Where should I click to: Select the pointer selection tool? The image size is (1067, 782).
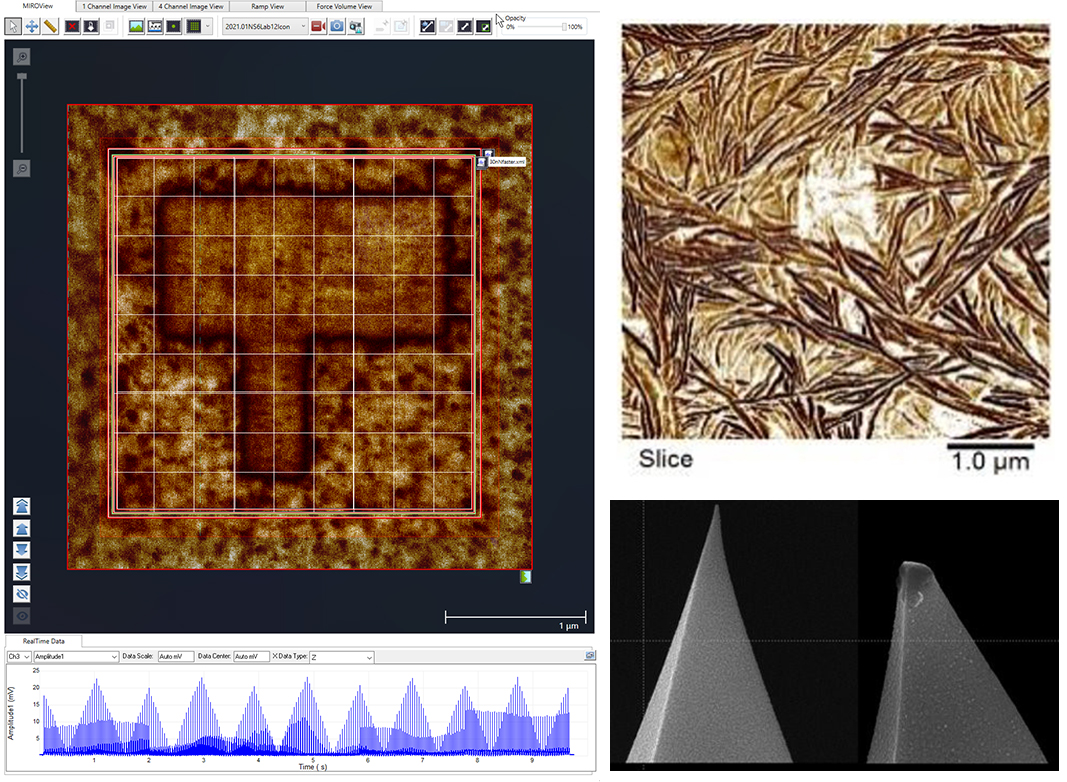(x=13, y=26)
